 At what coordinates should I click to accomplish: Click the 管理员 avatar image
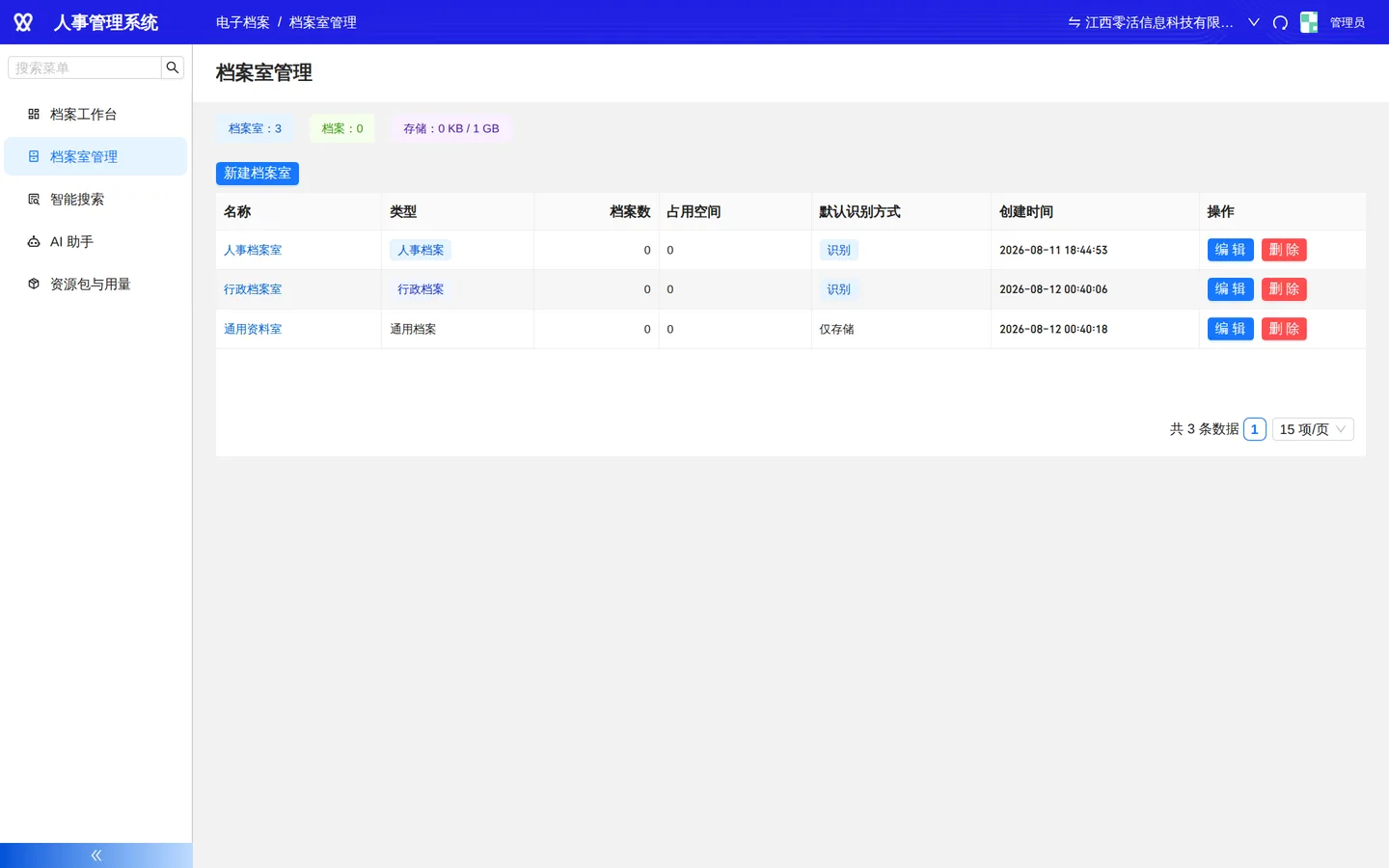click(1309, 22)
